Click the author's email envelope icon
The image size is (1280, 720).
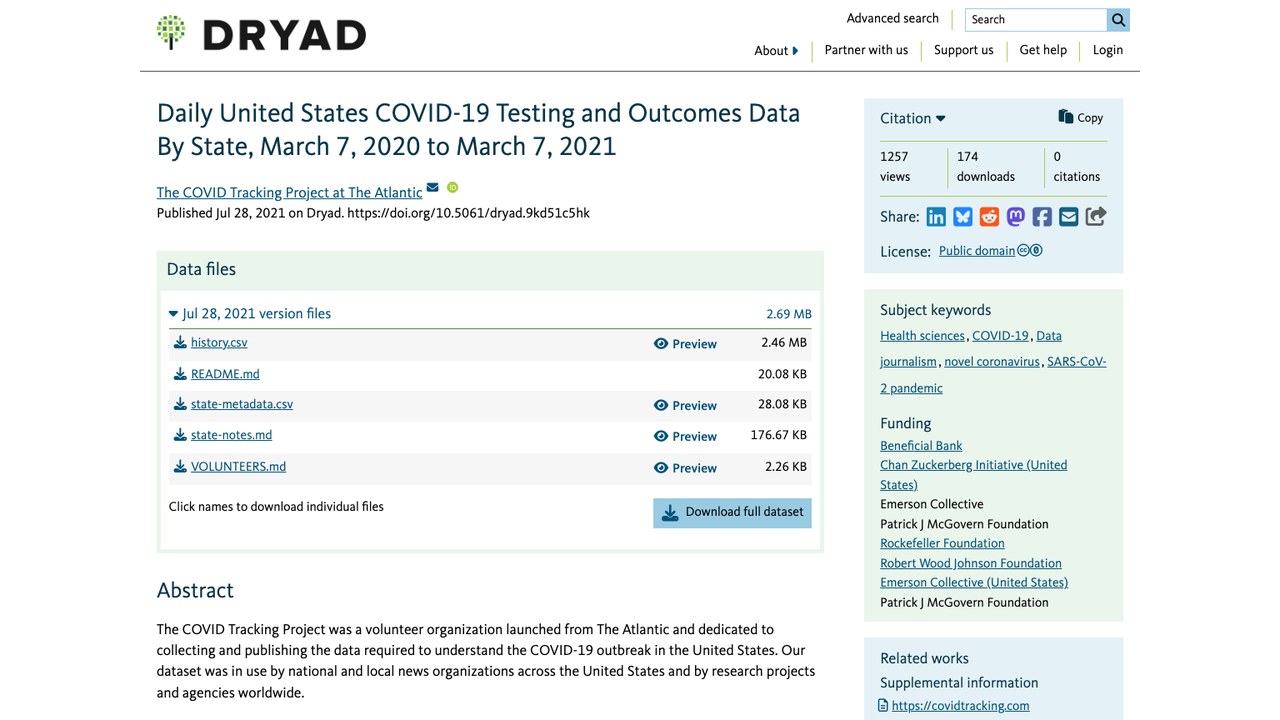point(432,187)
